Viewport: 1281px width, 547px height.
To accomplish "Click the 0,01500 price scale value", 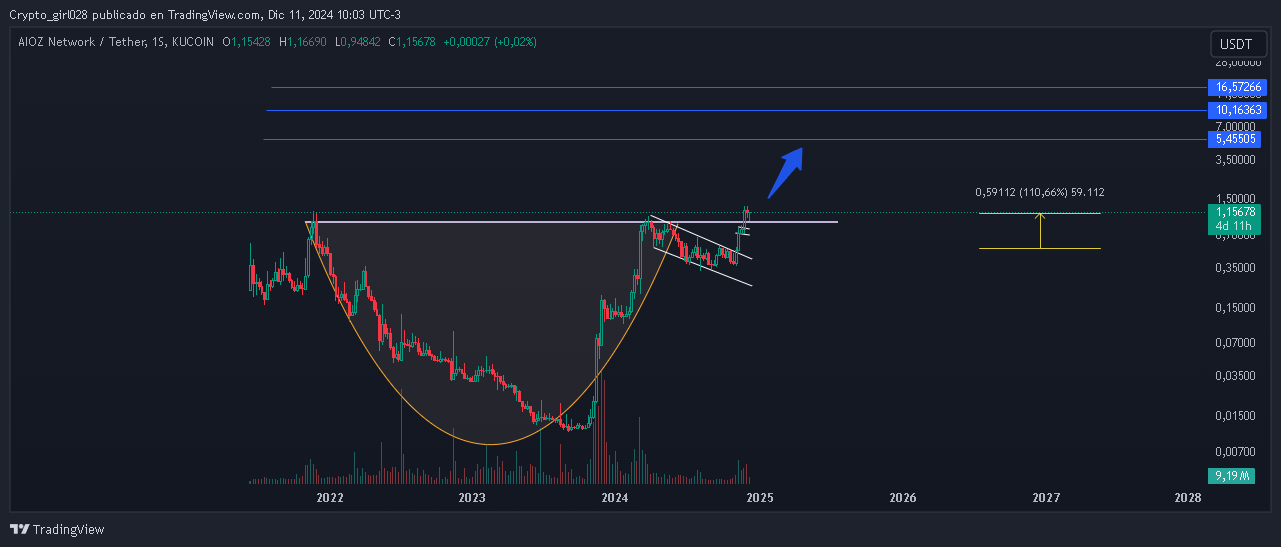I will [x=1235, y=415].
